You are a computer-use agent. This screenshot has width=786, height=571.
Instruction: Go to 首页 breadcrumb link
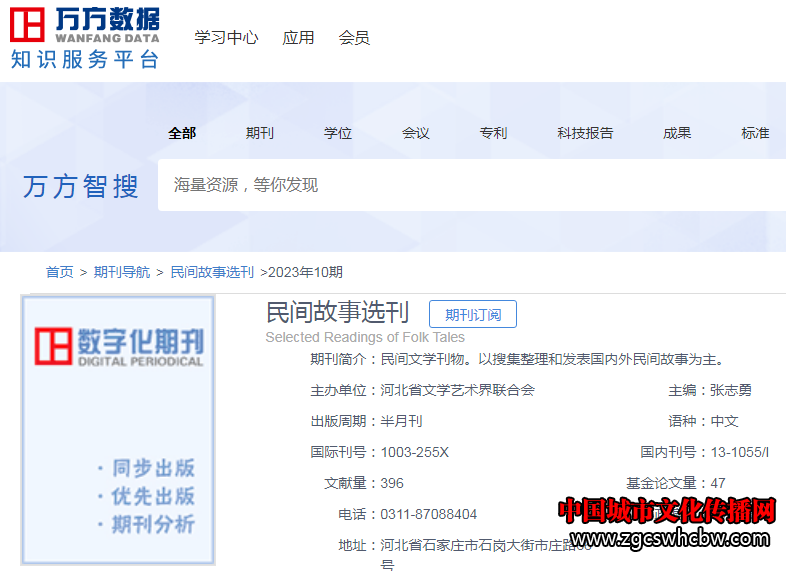tap(59, 272)
